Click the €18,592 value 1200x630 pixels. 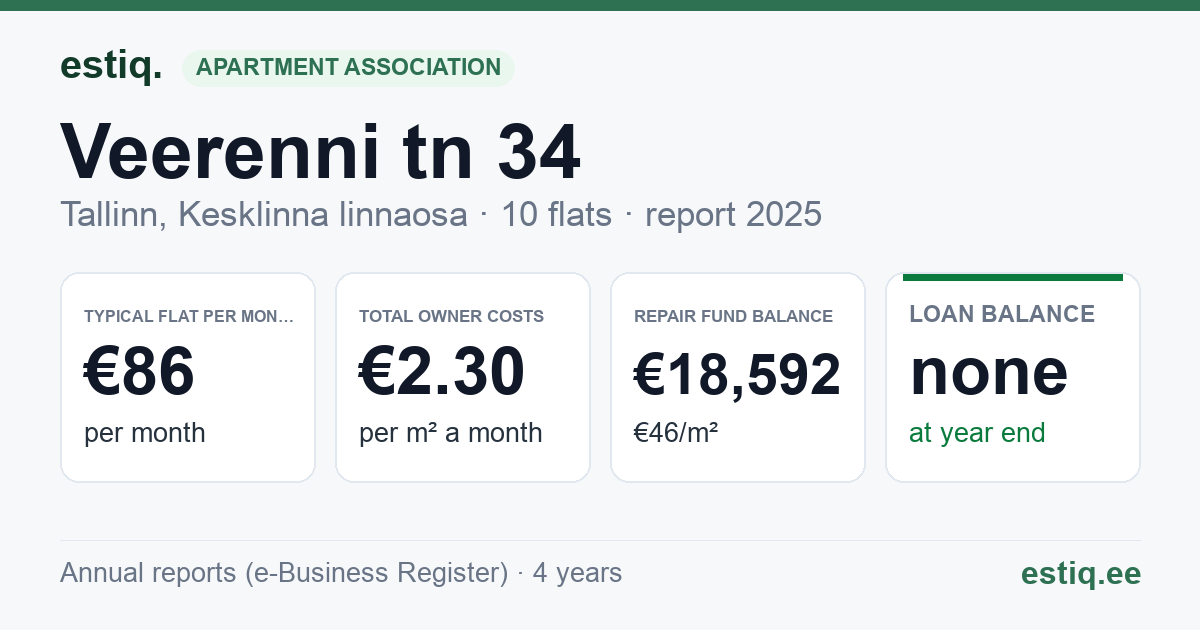737,375
